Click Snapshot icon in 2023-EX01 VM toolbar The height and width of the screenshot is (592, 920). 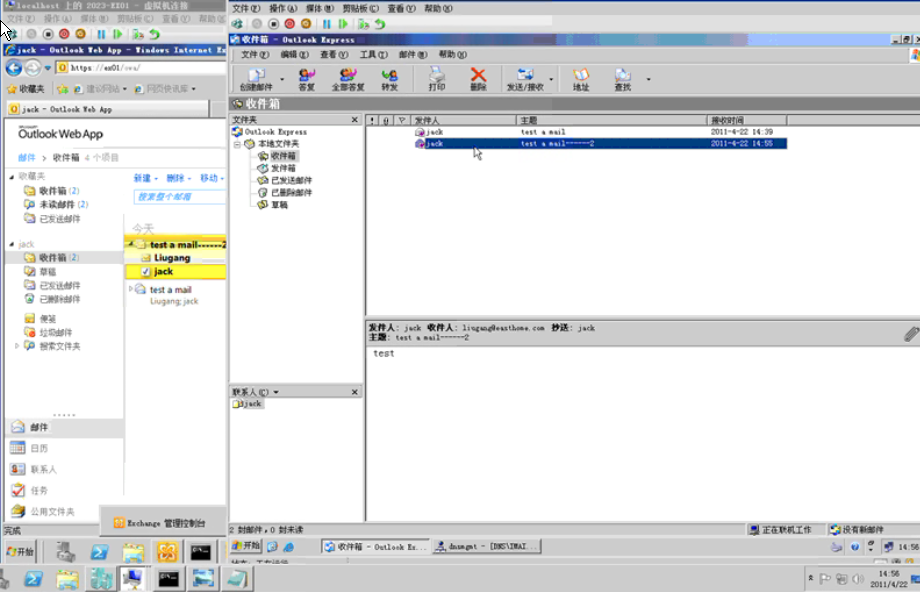pyautogui.click(x=138, y=34)
